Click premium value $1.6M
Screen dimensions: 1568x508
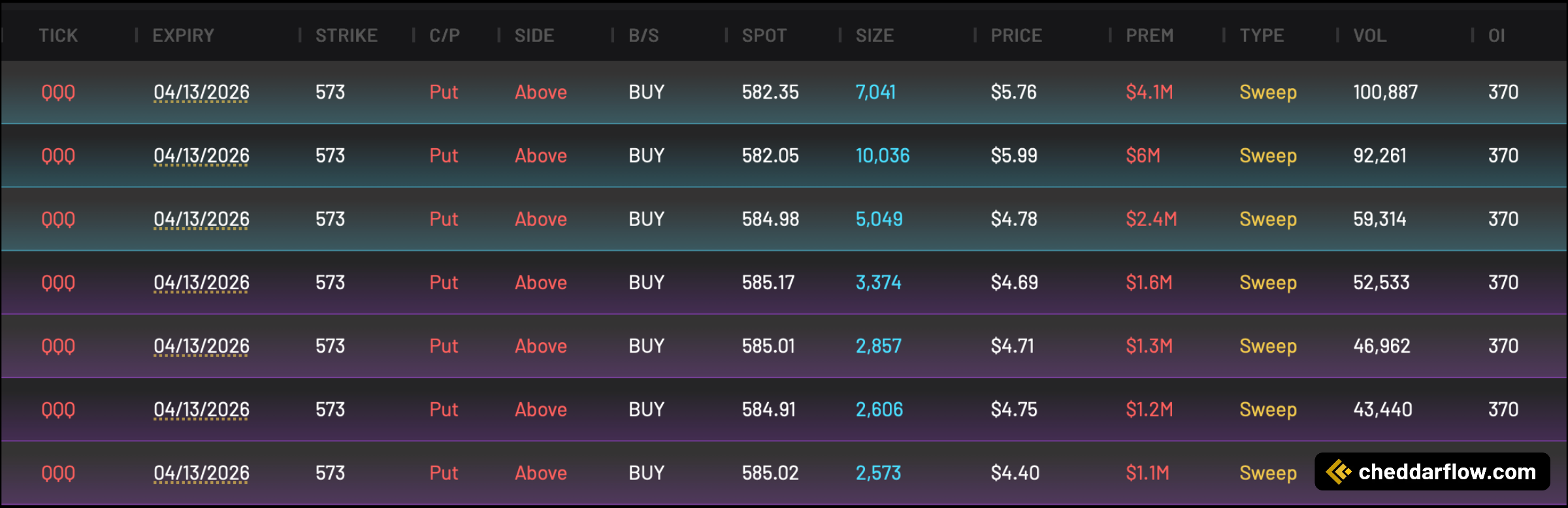[x=1149, y=282]
